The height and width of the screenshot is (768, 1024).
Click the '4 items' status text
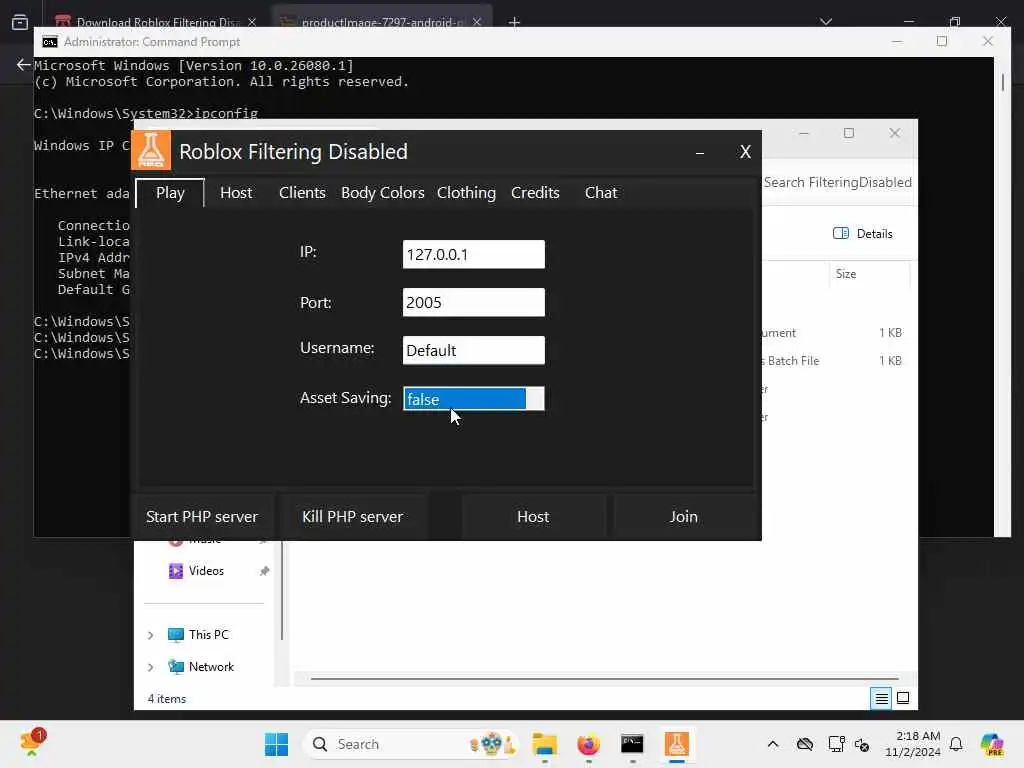(x=167, y=699)
